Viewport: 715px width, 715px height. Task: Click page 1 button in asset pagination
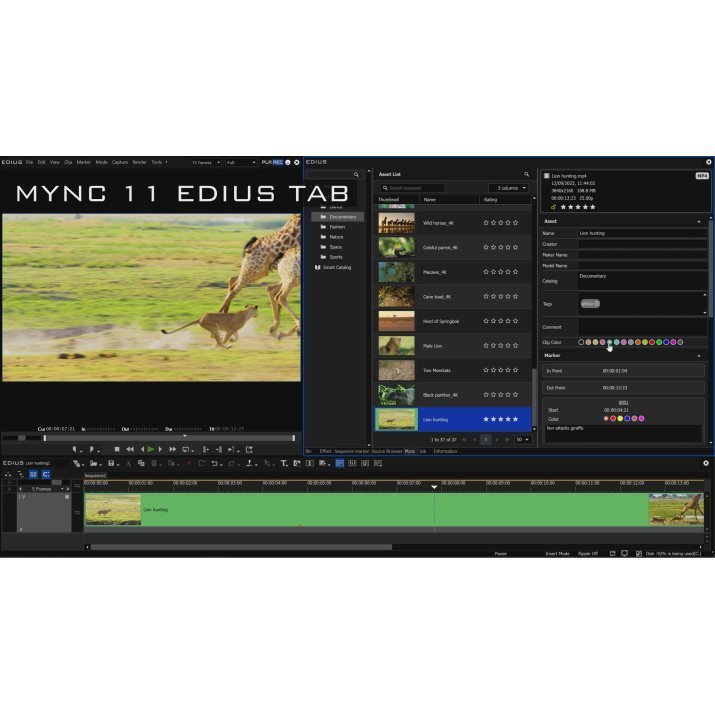pos(486,440)
